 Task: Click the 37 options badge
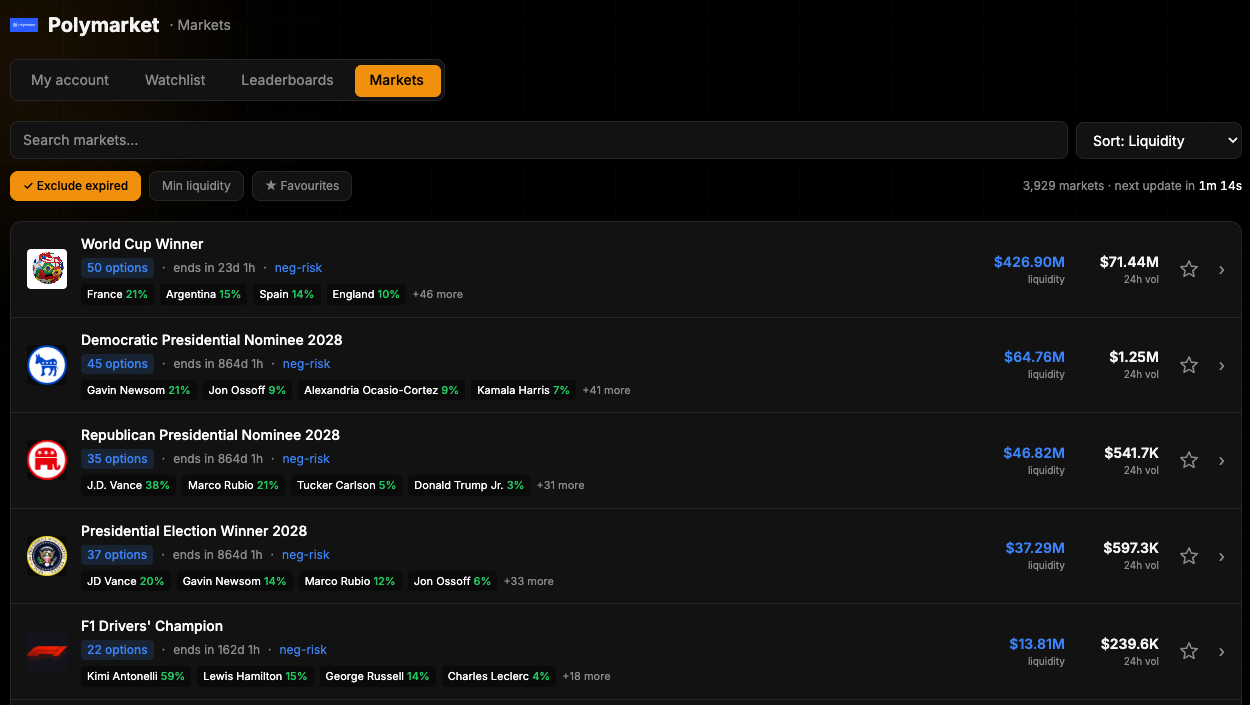117,555
